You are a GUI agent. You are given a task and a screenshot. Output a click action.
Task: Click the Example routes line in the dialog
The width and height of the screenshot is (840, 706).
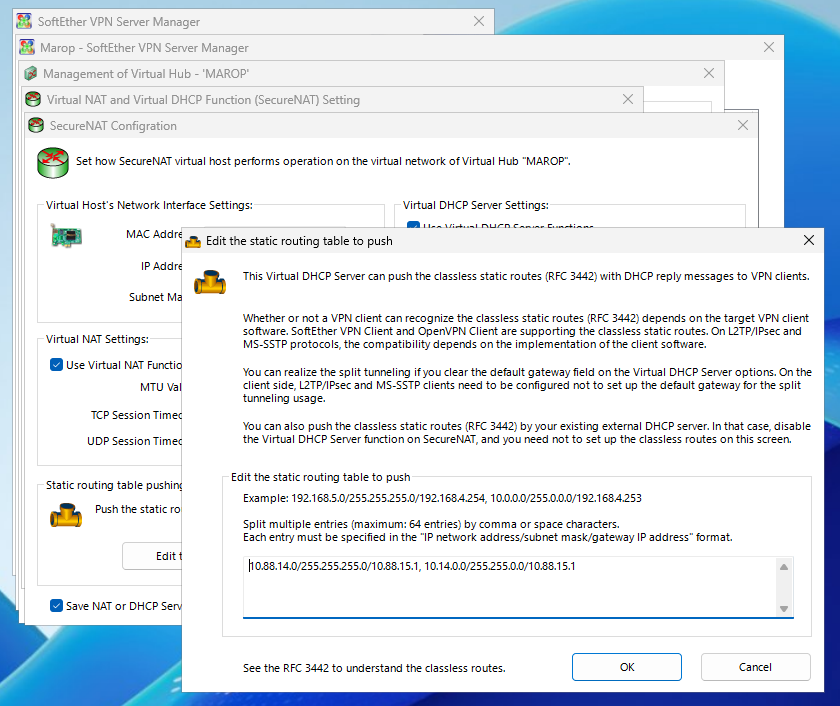click(442, 498)
